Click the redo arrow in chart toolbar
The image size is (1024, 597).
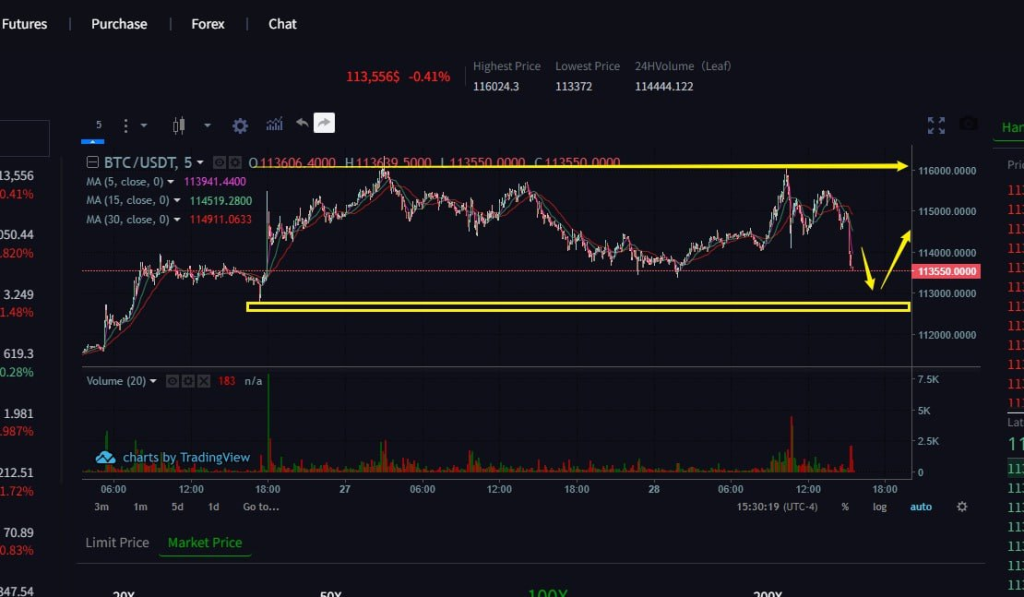point(324,124)
